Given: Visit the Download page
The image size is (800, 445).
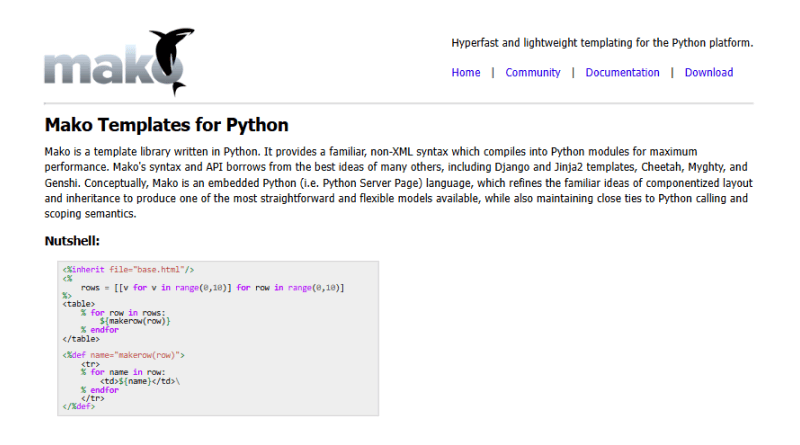Looking at the screenshot, I should pyautogui.click(x=709, y=72).
